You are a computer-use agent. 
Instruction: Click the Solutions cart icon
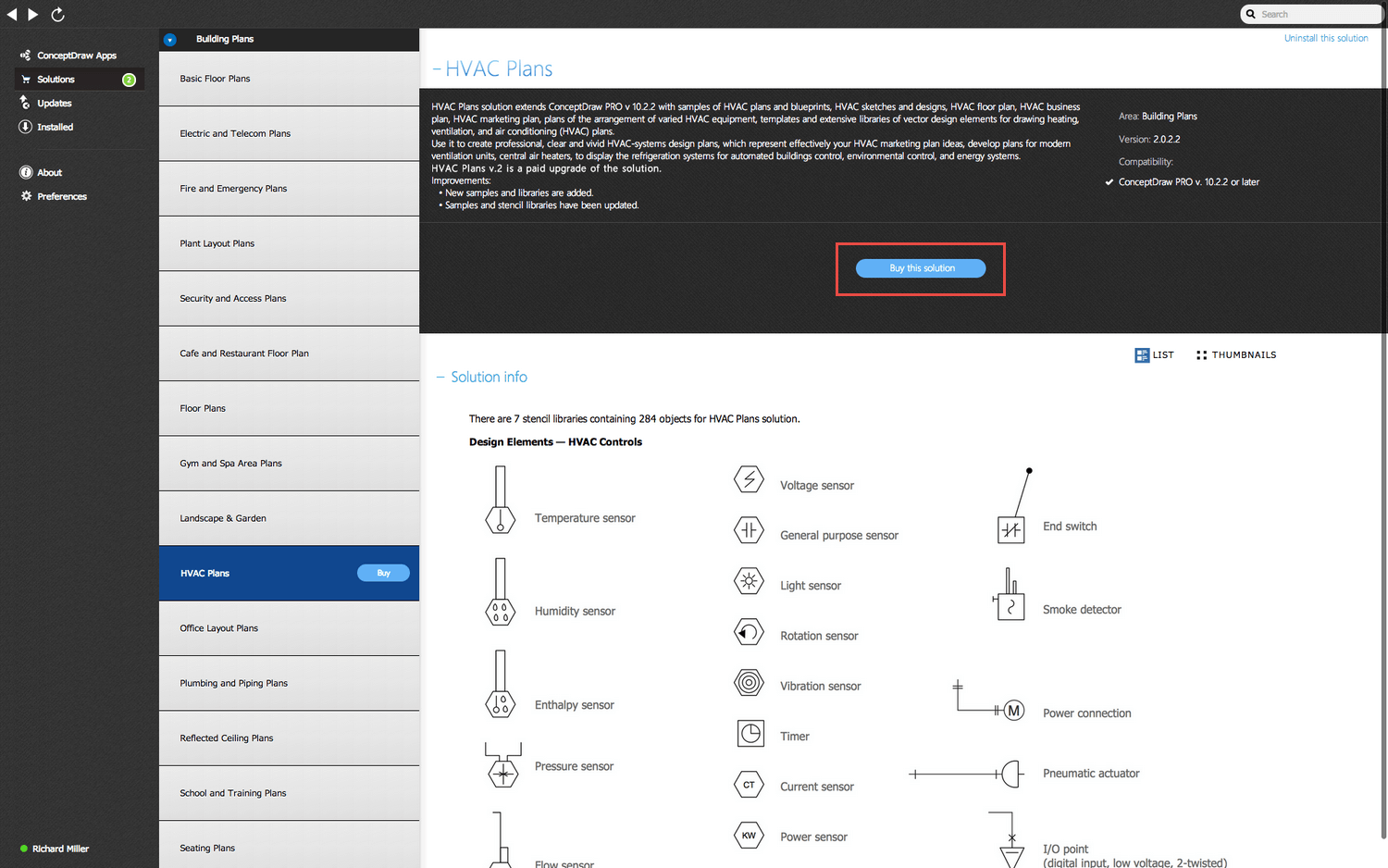point(26,80)
